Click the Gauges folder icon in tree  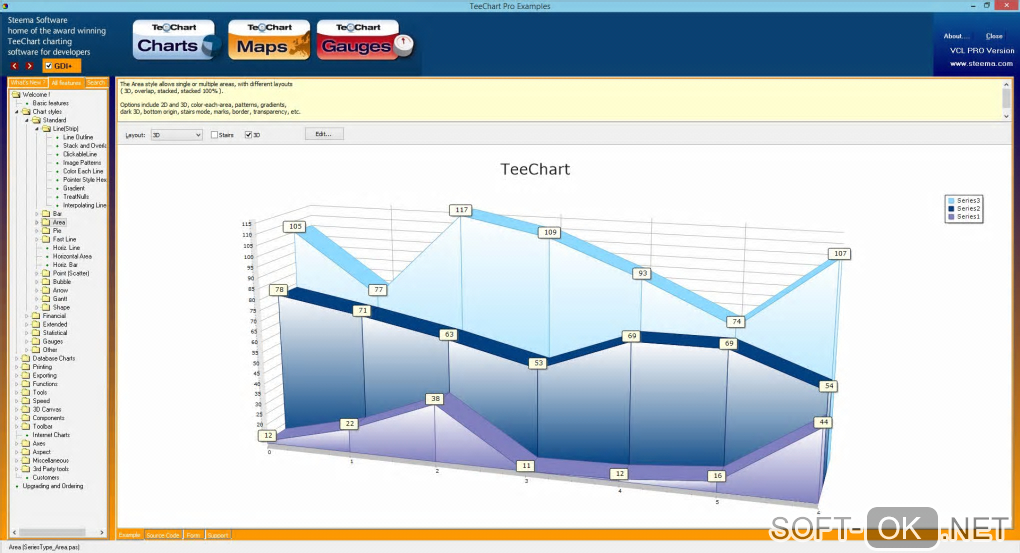click(36, 341)
